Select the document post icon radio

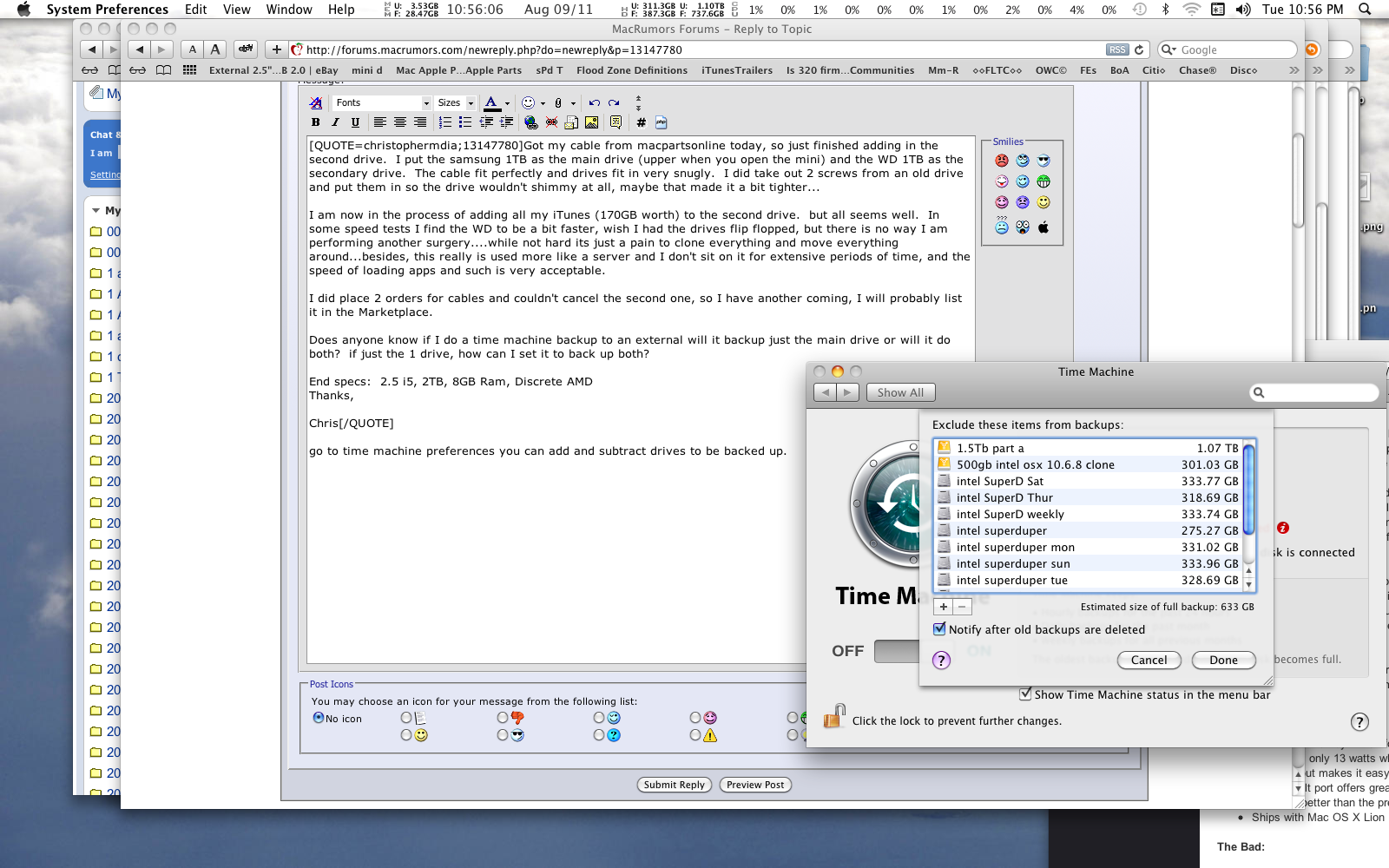tap(406, 718)
